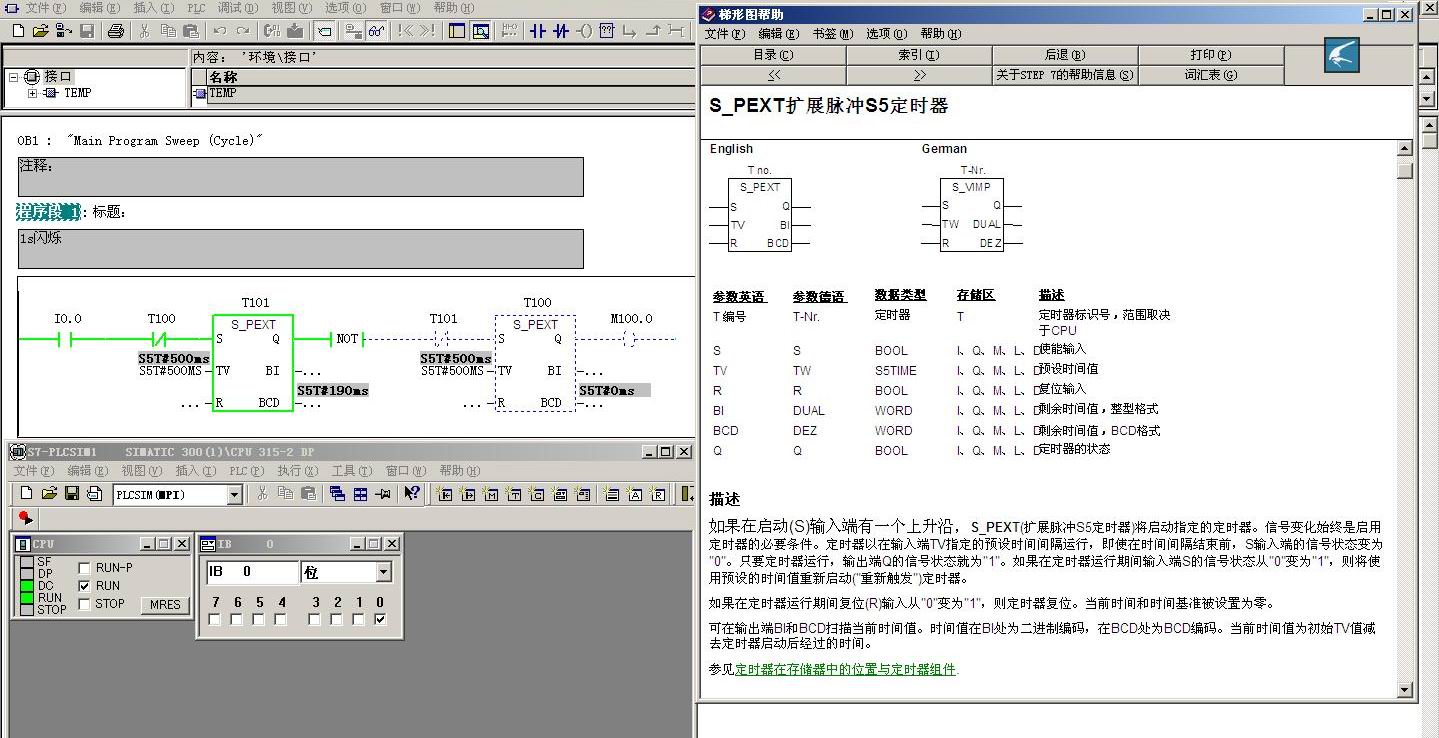Screen dimensions: 1439x738
Task: Open the PLCSIM(MPI) connection dropdown
Action: click(234, 495)
